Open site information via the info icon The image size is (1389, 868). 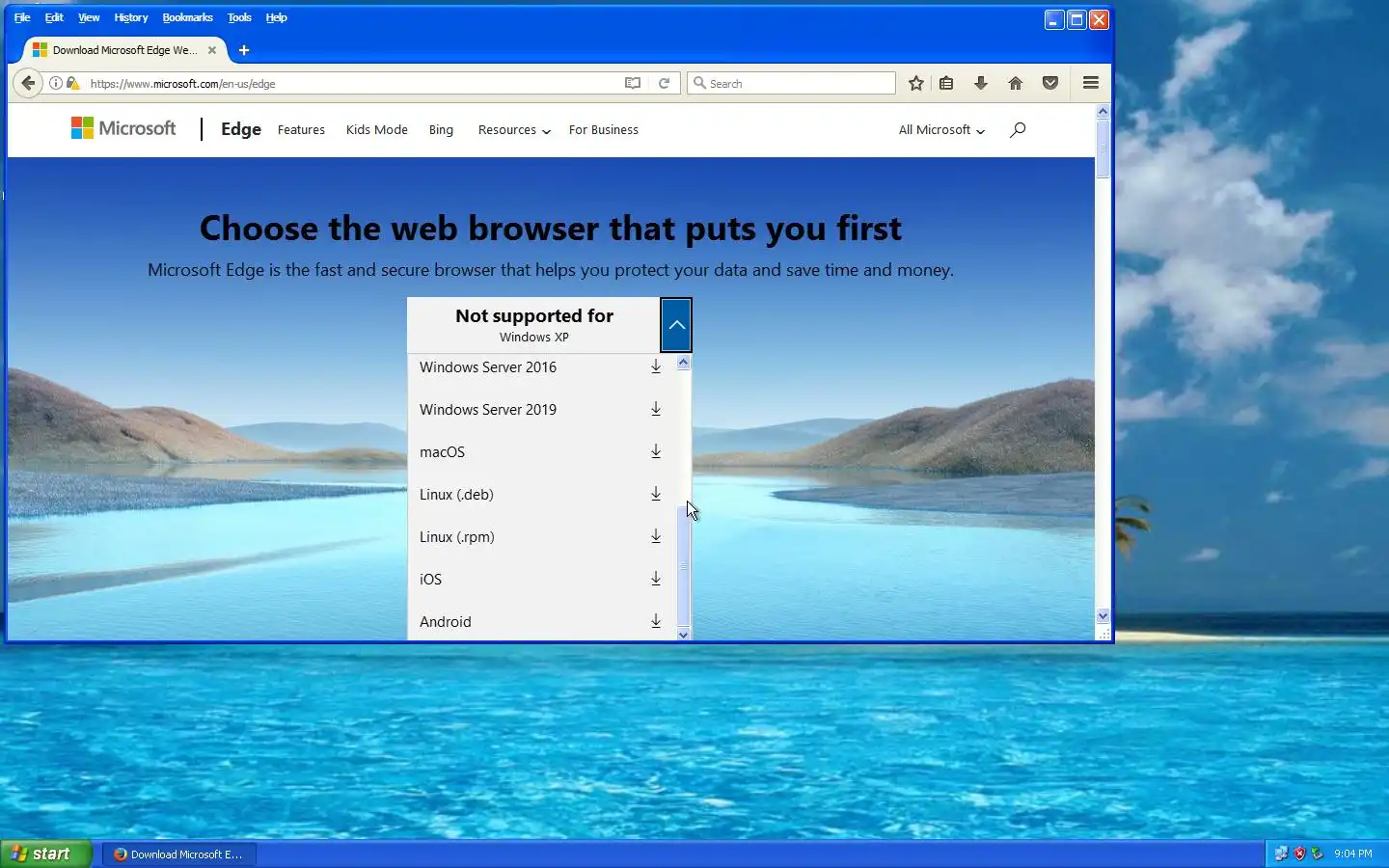56,83
